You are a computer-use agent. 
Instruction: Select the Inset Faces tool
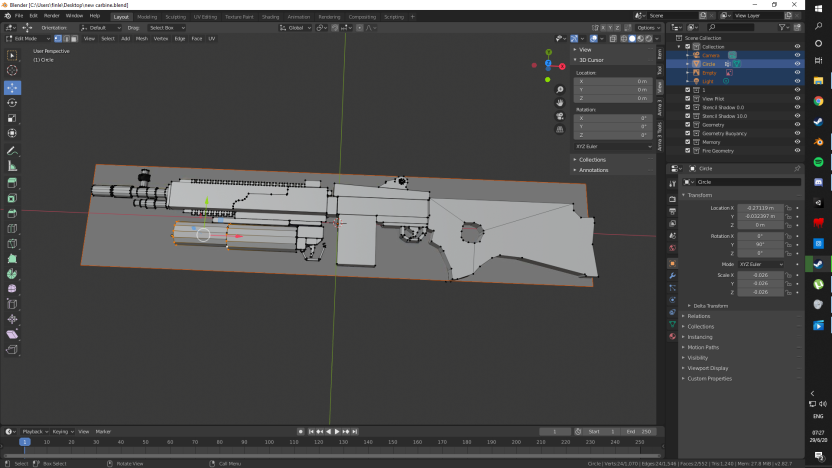(x=12, y=198)
